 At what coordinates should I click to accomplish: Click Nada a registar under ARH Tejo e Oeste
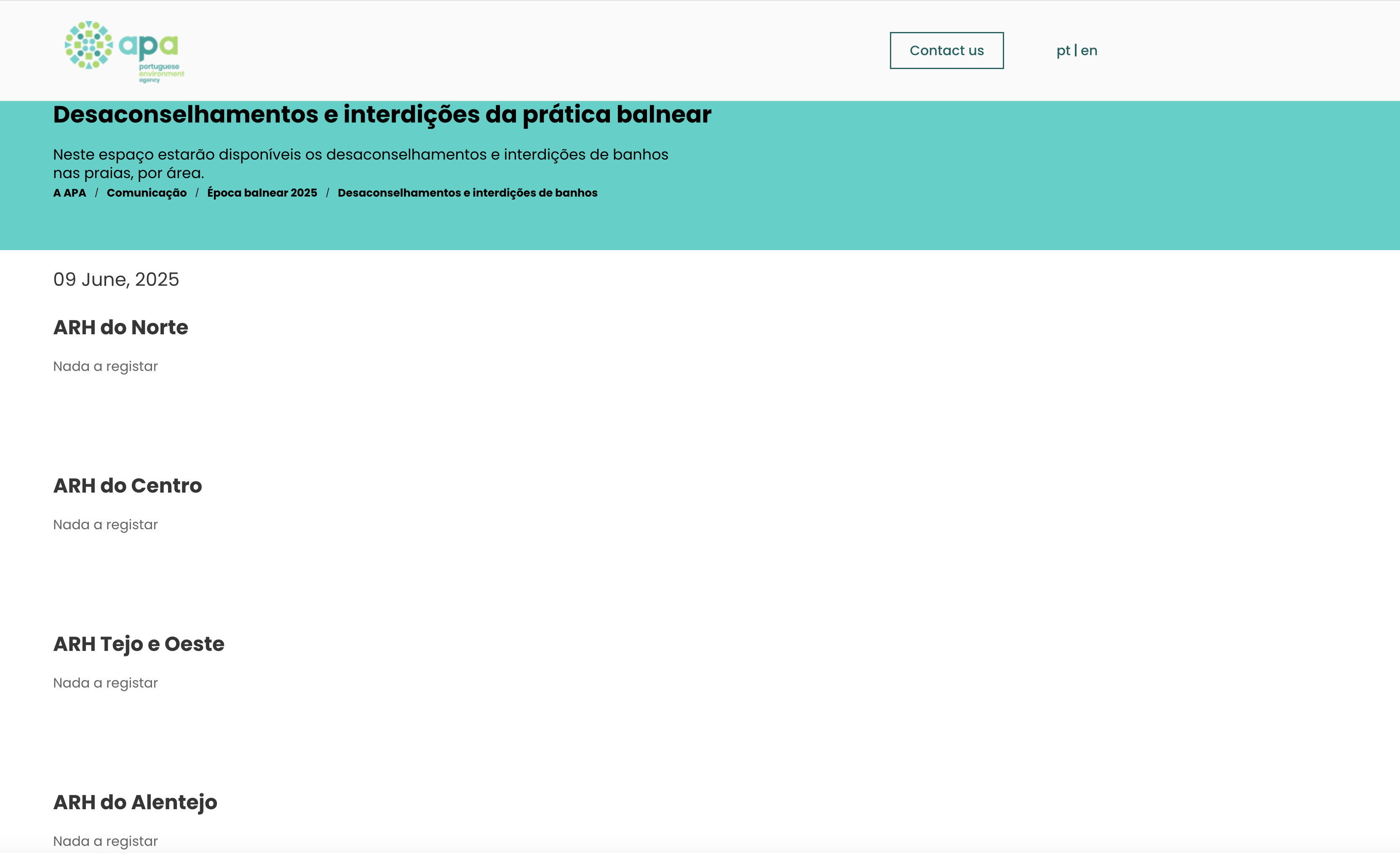click(x=106, y=683)
